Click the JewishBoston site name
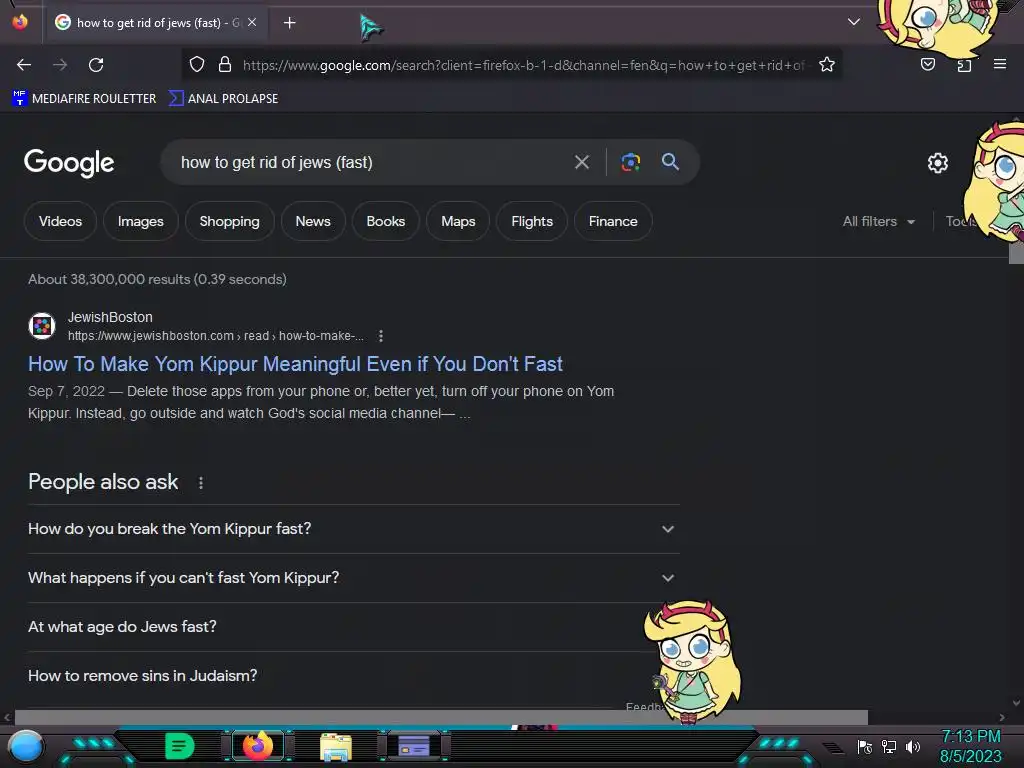The height and width of the screenshot is (768, 1024). tap(110, 317)
